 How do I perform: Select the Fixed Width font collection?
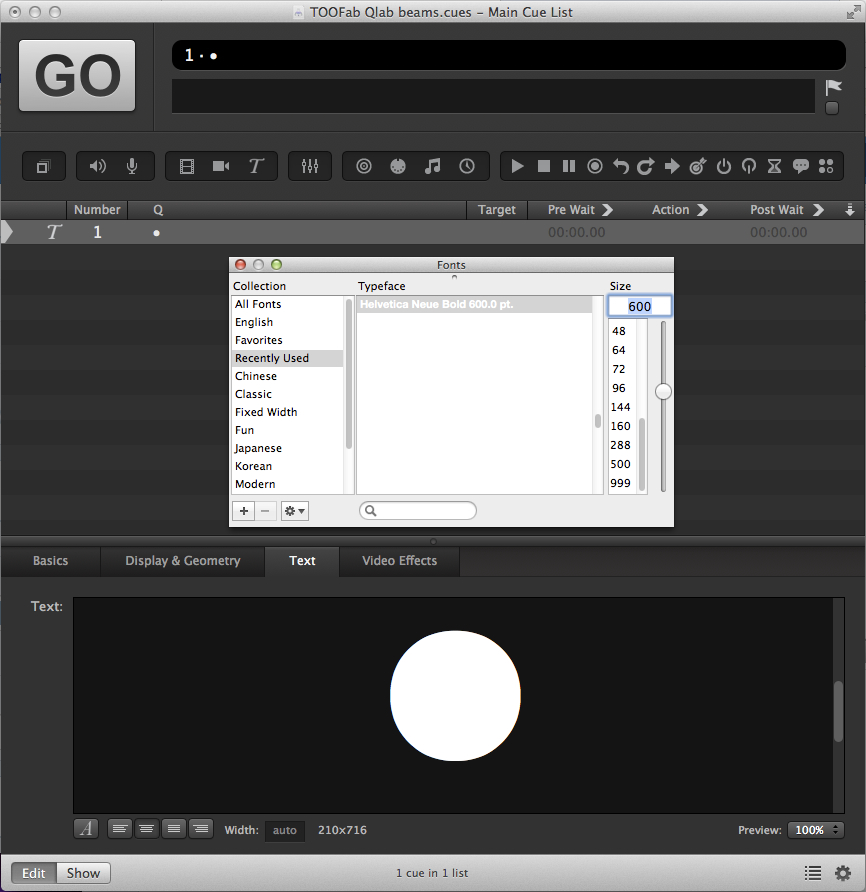(266, 412)
